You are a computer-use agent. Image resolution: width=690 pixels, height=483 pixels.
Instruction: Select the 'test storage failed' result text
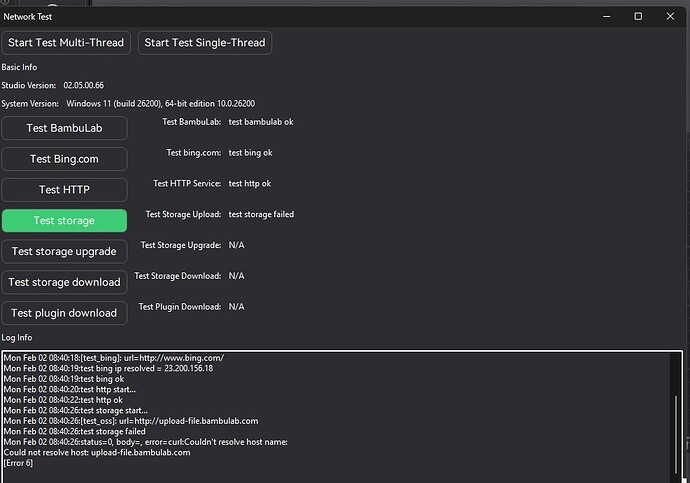(x=261, y=214)
